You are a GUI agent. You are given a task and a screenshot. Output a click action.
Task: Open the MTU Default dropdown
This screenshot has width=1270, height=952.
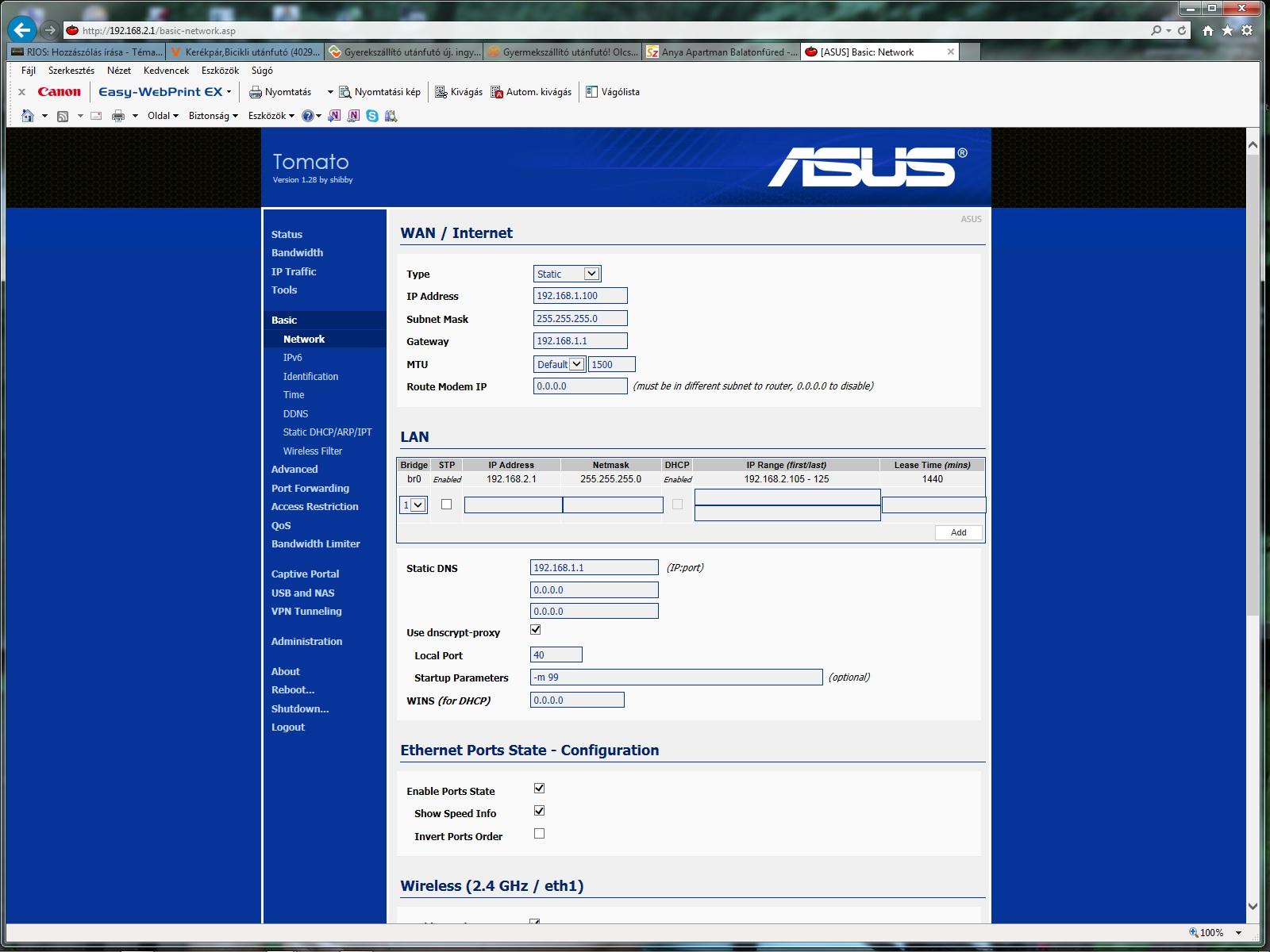560,364
